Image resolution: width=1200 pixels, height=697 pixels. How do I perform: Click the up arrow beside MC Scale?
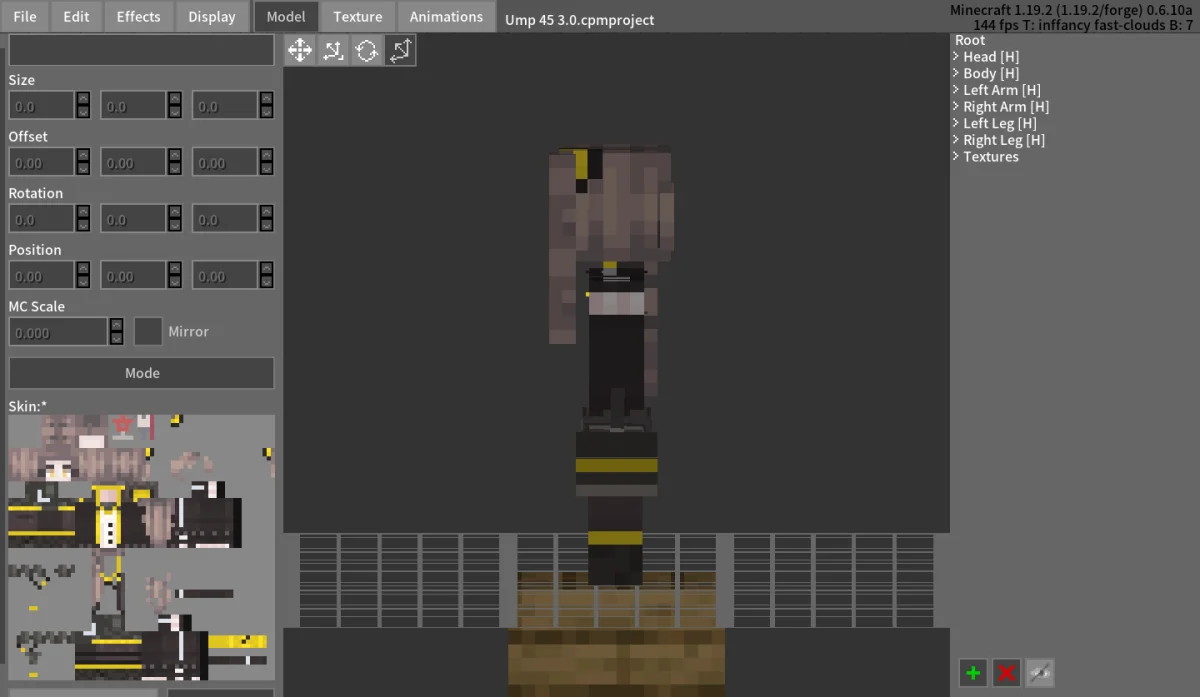coord(116,324)
